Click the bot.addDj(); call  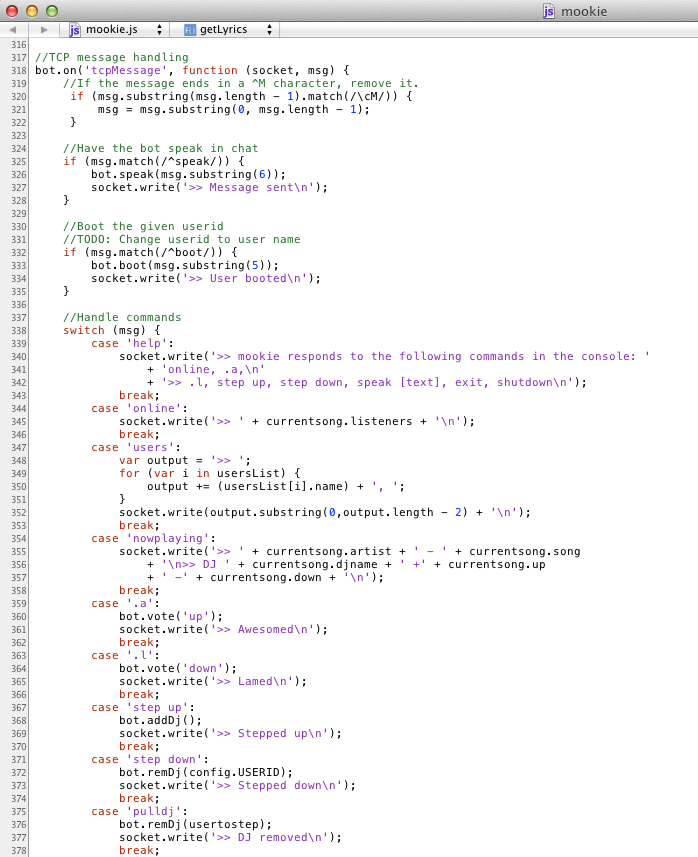click(161, 721)
